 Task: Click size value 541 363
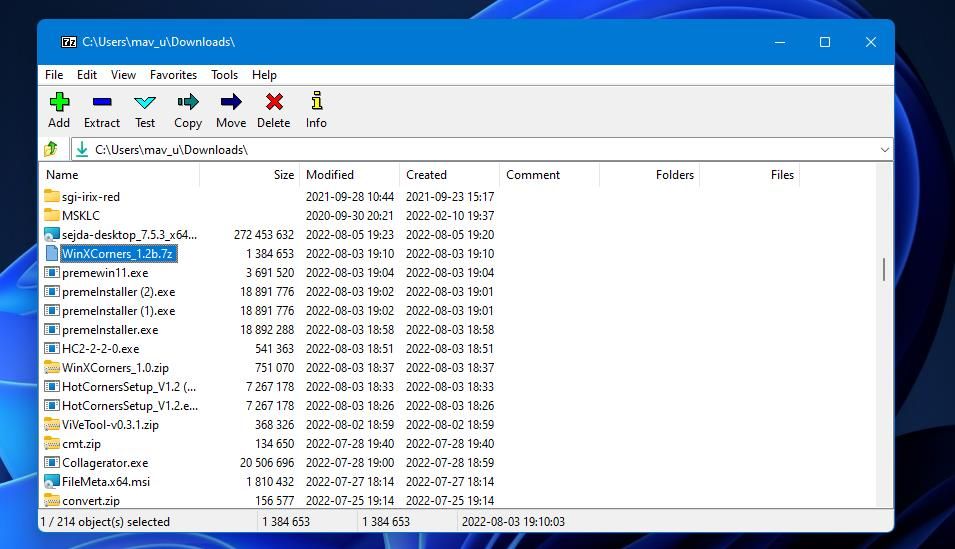(274, 349)
